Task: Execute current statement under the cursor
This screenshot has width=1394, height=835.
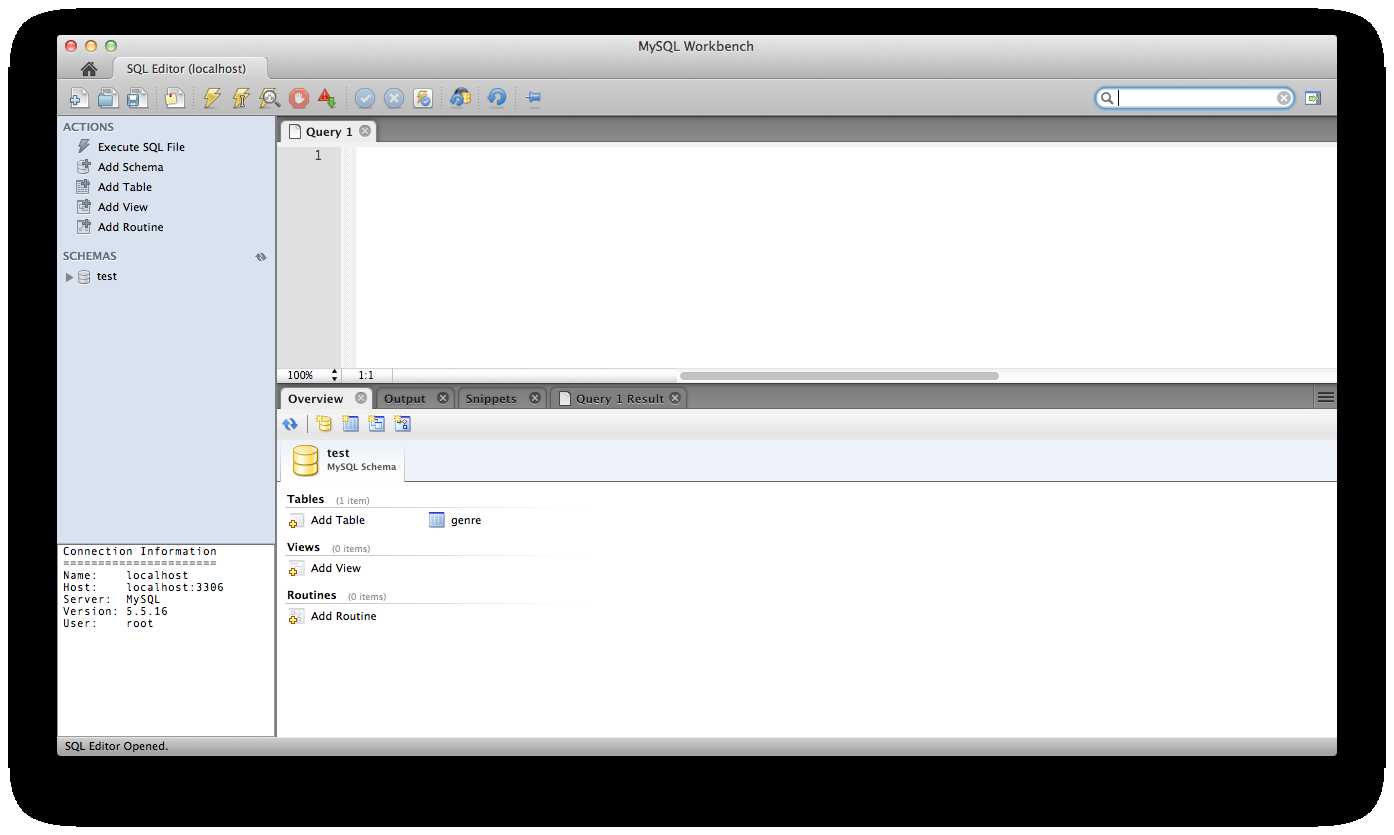Action: (240, 98)
